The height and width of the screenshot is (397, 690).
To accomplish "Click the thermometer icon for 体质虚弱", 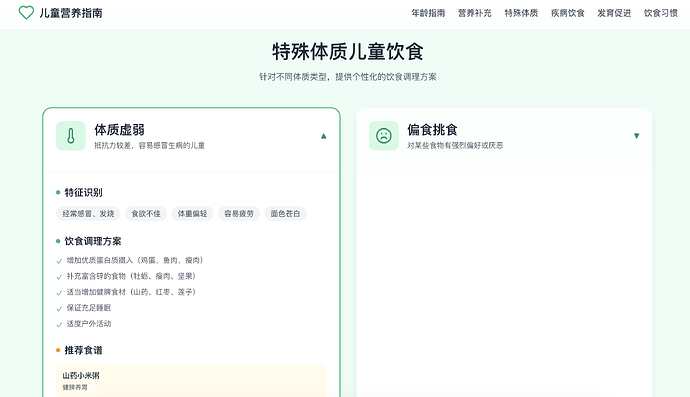I will (71, 136).
